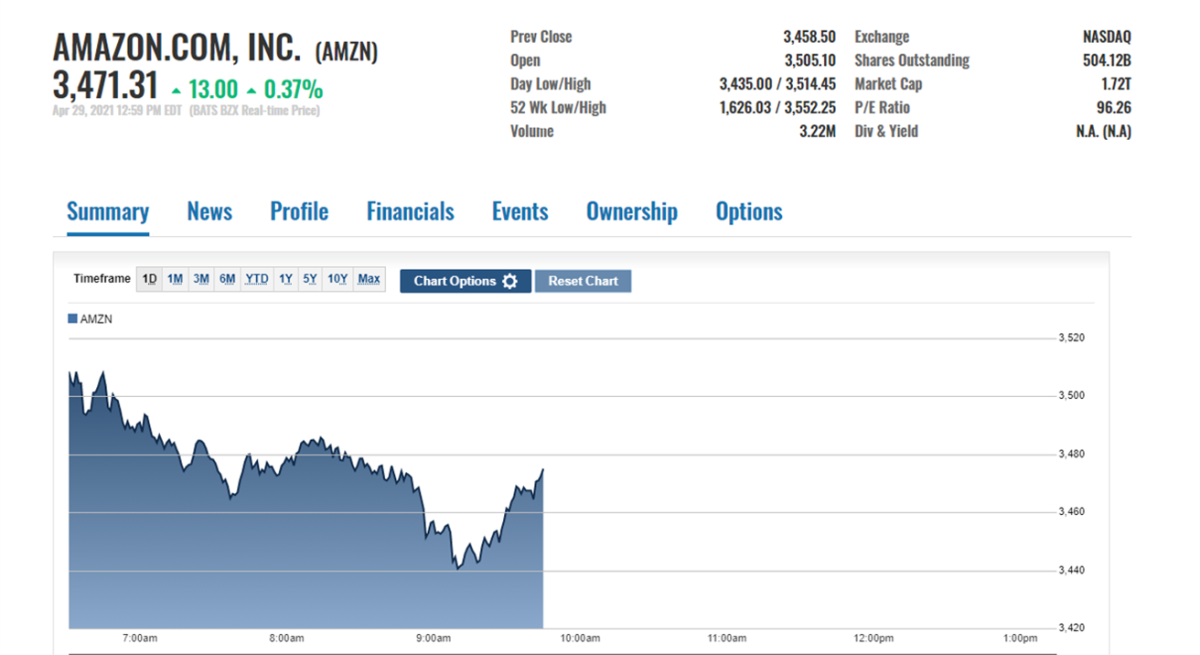Viewport: 1200px width, 655px height.
Task: Click the 3,520 price axis label
Action: (1072, 338)
